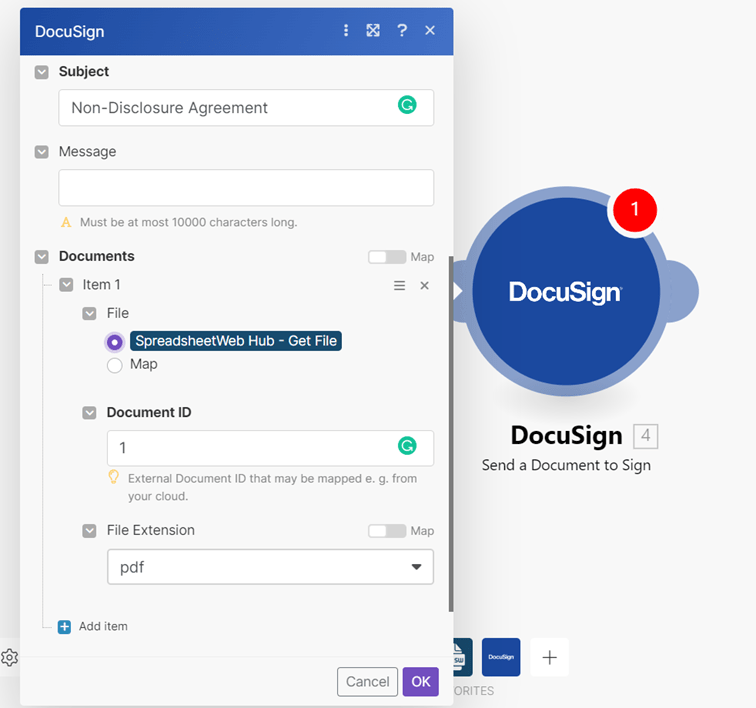Select SpreadsheetWeb Hub - Get File radio option
This screenshot has width=756, height=708.
pyautogui.click(x=115, y=342)
